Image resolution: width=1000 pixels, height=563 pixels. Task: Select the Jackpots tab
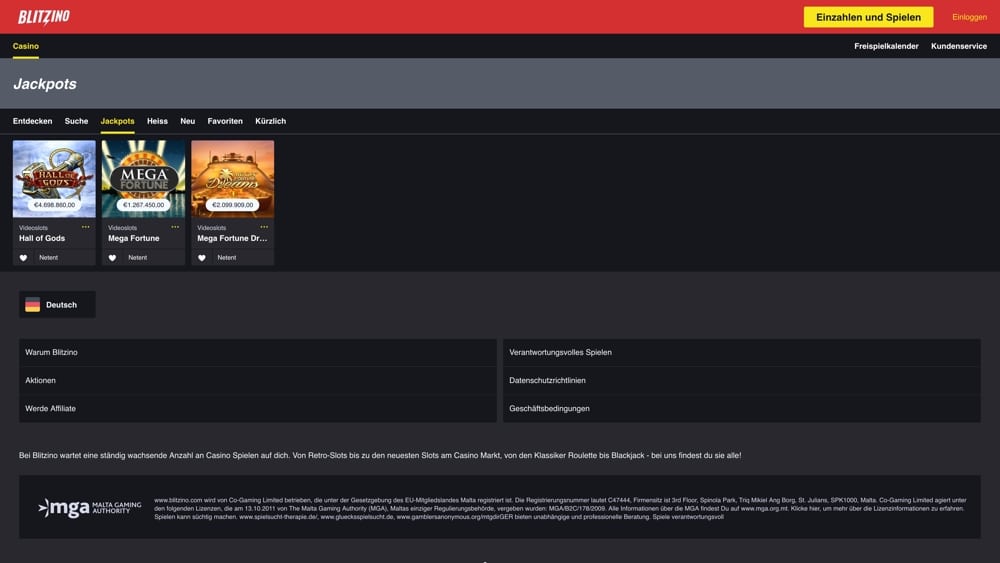pyautogui.click(x=117, y=121)
